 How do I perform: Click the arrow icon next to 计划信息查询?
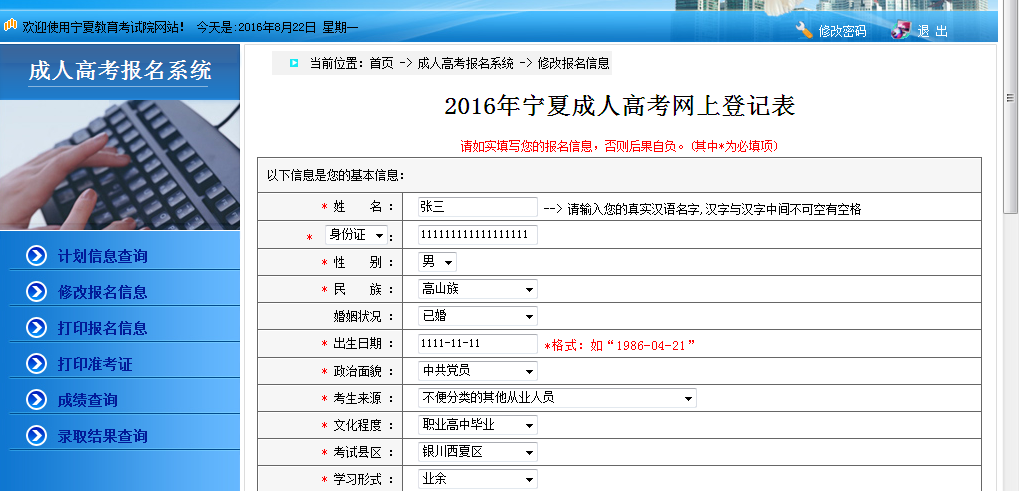coord(37,256)
